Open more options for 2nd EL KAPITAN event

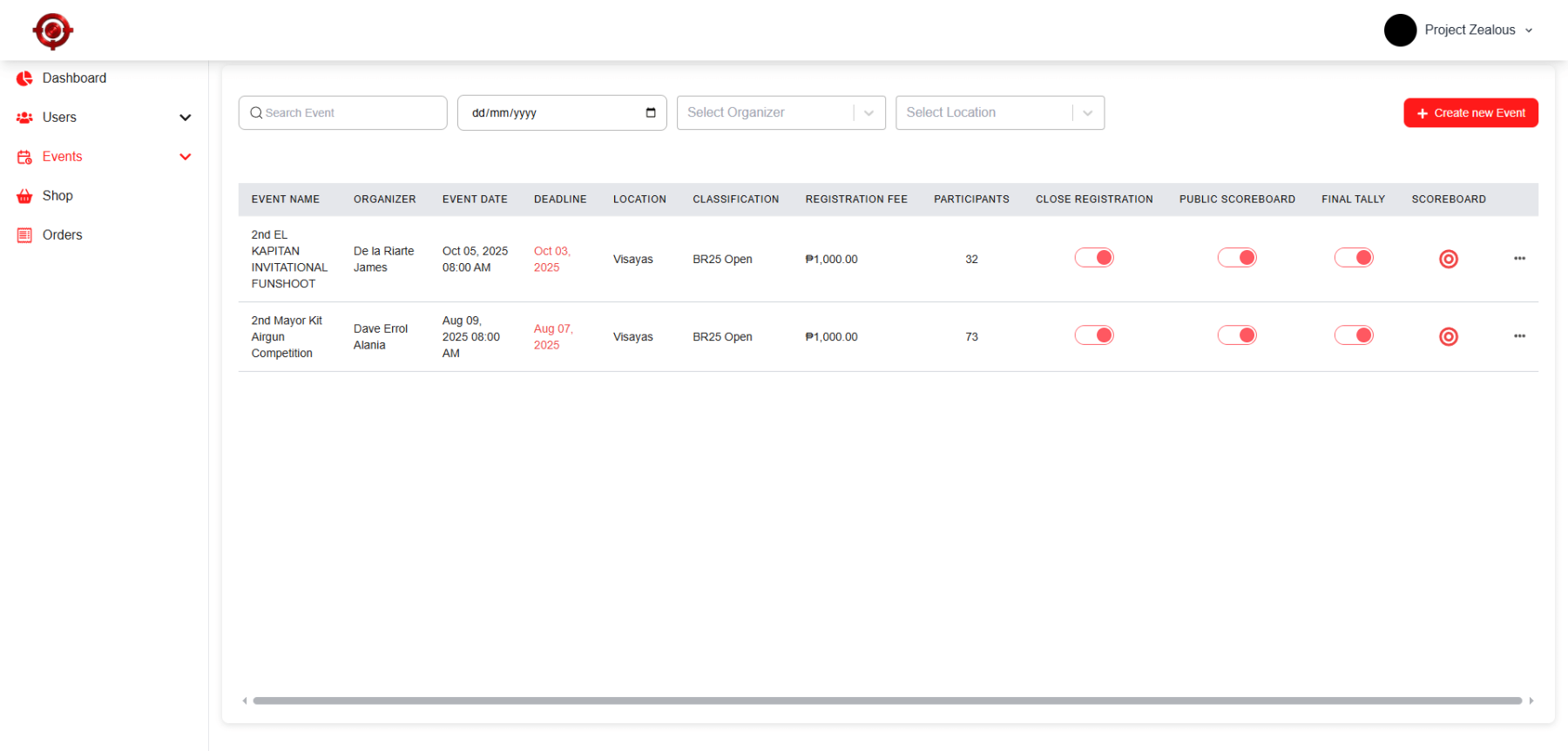point(1519,259)
